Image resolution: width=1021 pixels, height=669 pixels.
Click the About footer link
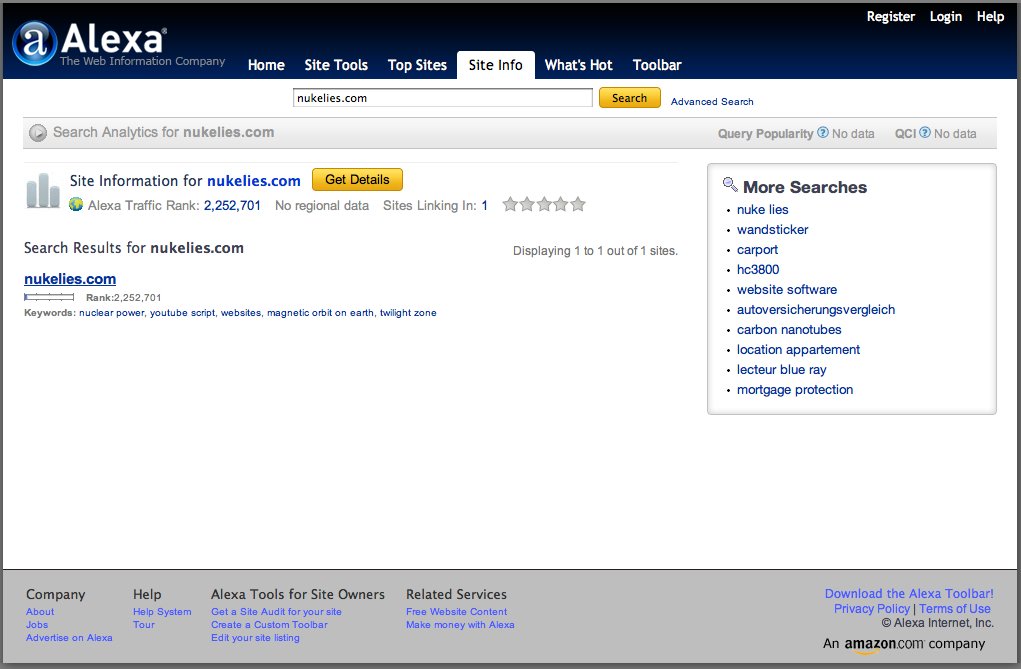point(40,612)
